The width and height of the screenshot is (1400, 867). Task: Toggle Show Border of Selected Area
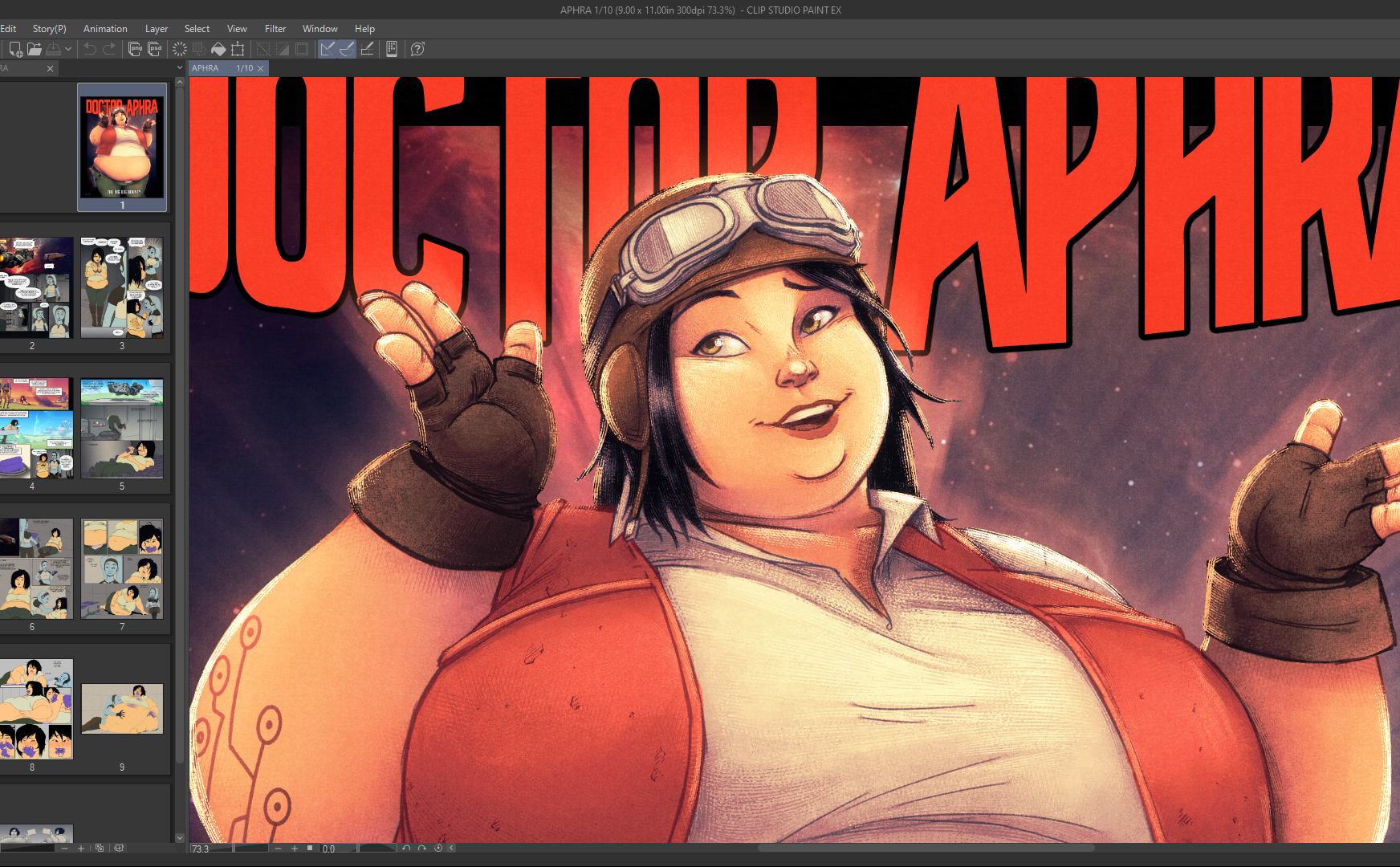coord(302,49)
